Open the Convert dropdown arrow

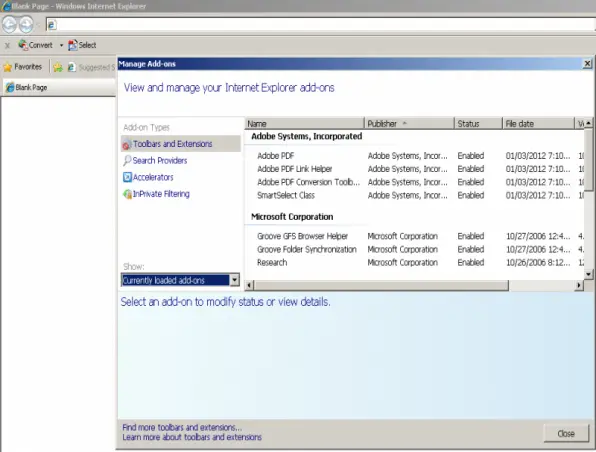(x=61, y=45)
